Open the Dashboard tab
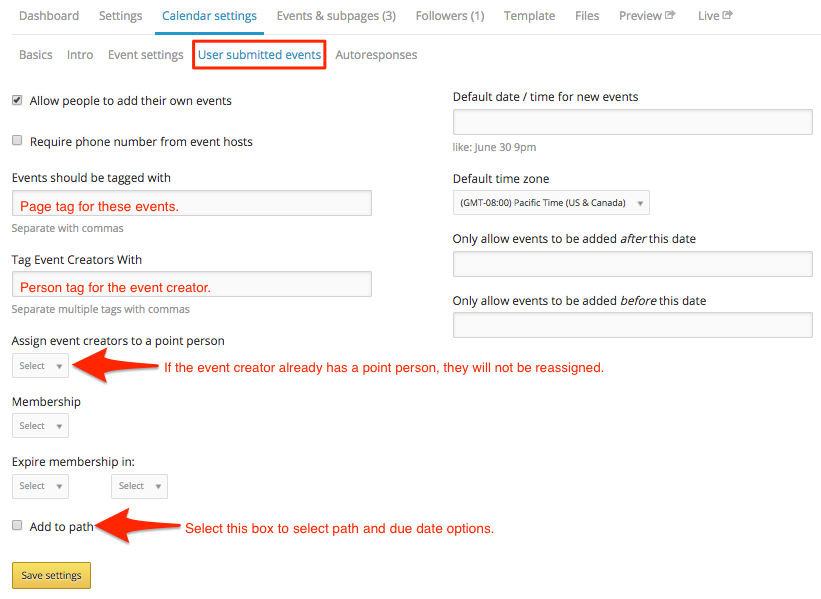Image resolution: width=821 pixels, height=599 pixels. (49, 16)
